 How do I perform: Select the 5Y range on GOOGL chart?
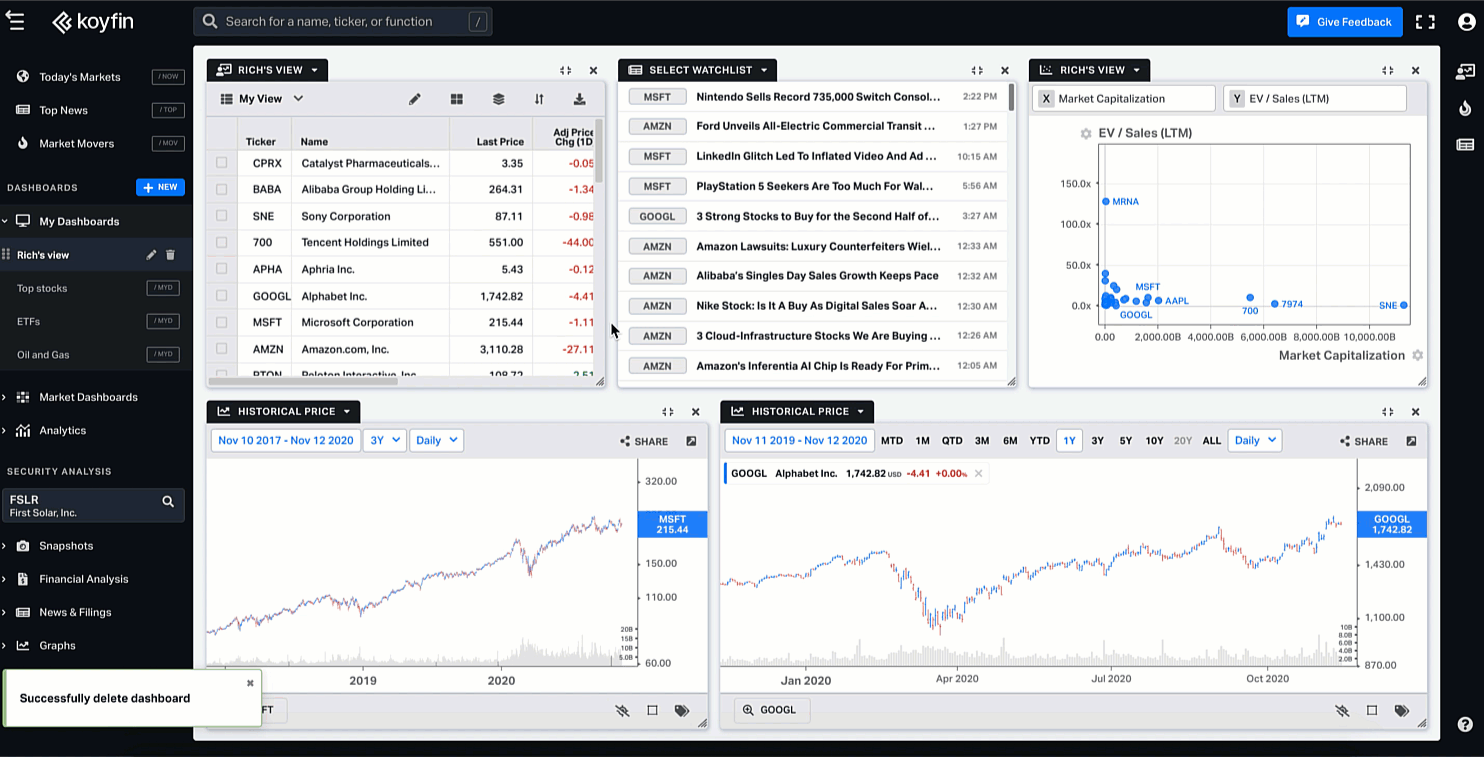1126,441
